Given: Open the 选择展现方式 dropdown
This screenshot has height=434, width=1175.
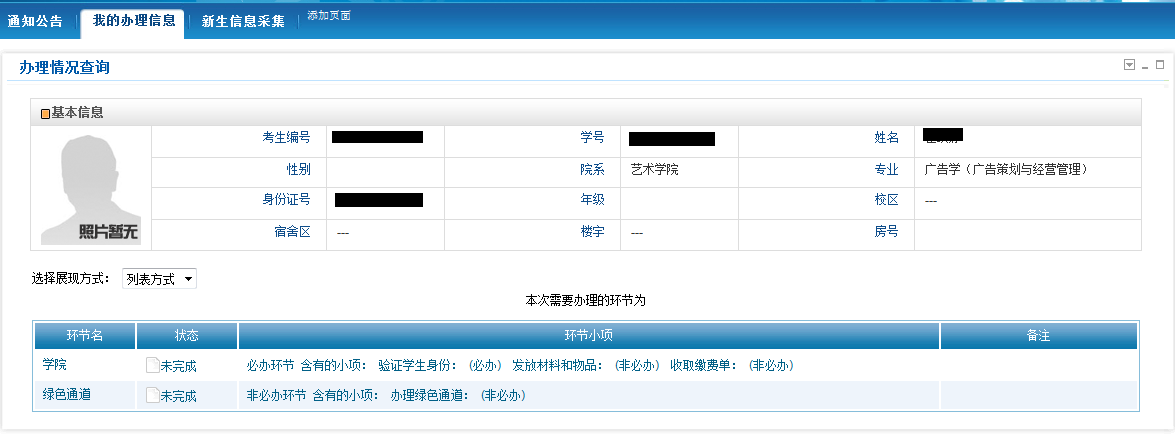Looking at the screenshot, I should coord(159,279).
